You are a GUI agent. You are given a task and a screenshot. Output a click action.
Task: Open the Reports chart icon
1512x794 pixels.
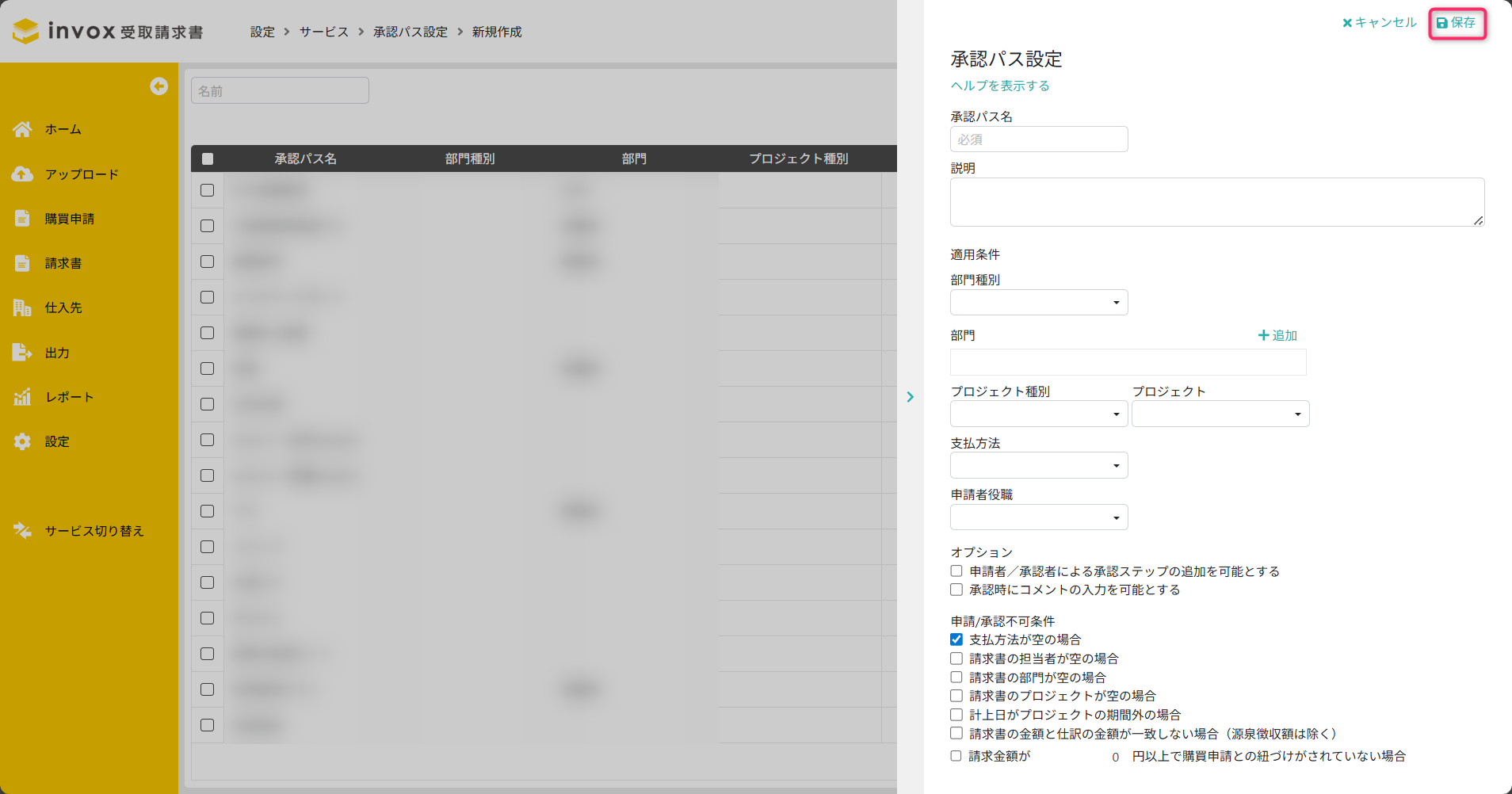(x=22, y=397)
